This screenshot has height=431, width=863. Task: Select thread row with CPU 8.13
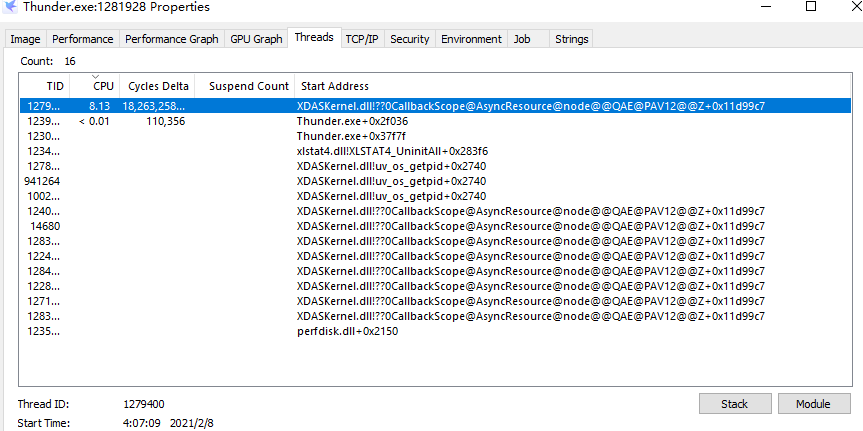pyautogui.click(x=435, y=106)
